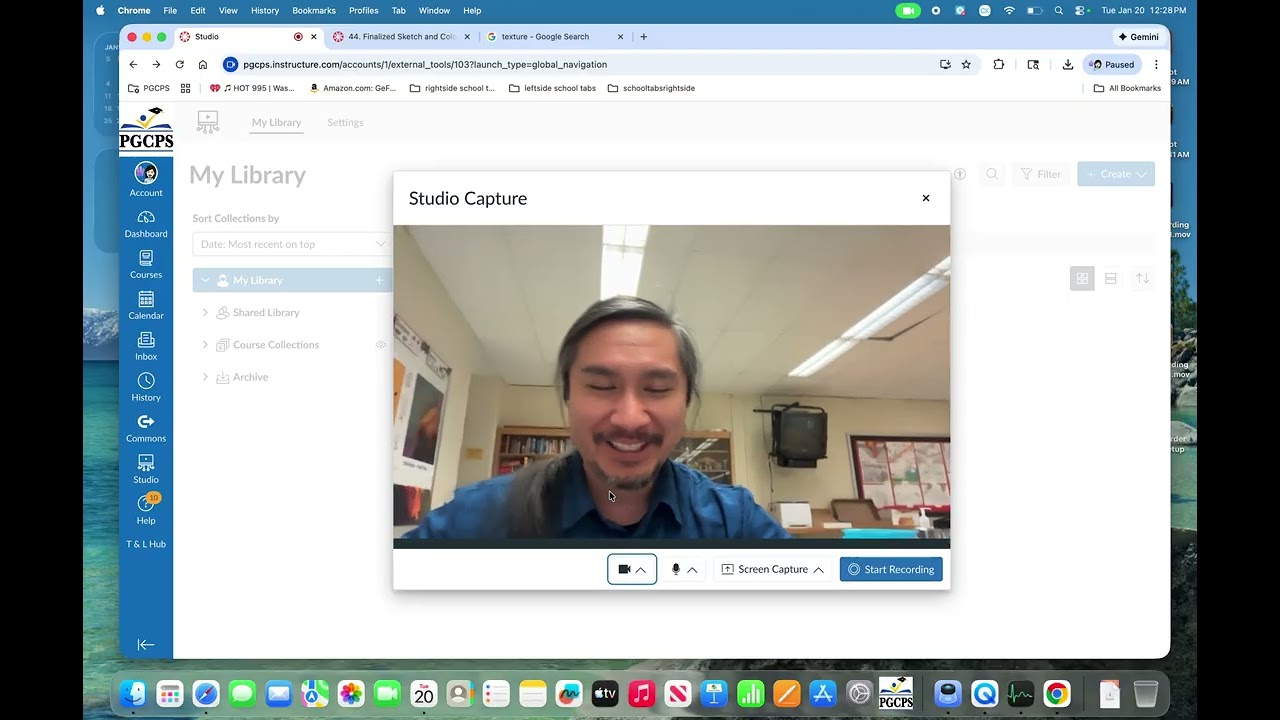Switch to My Library tab
This screenshot has width=1280, height=720.
point(276,122)
